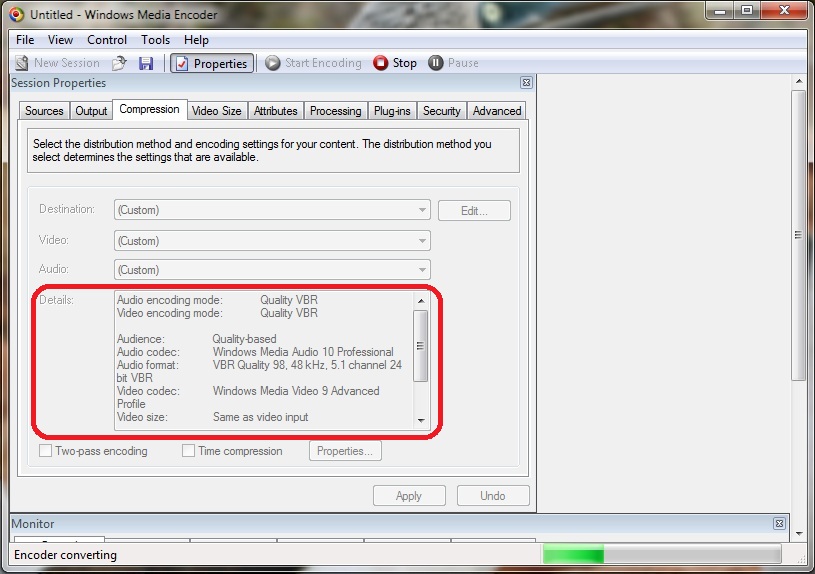
Task: Switch to the Plug-ins tab
Action: [392, 111]
